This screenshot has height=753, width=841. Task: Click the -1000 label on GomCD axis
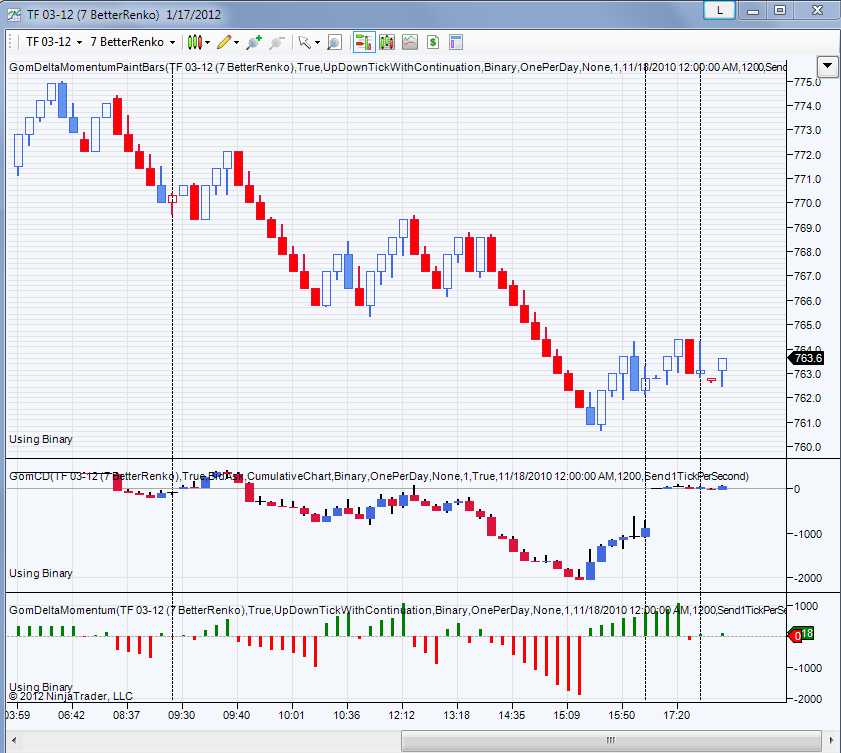click(807, 534)
